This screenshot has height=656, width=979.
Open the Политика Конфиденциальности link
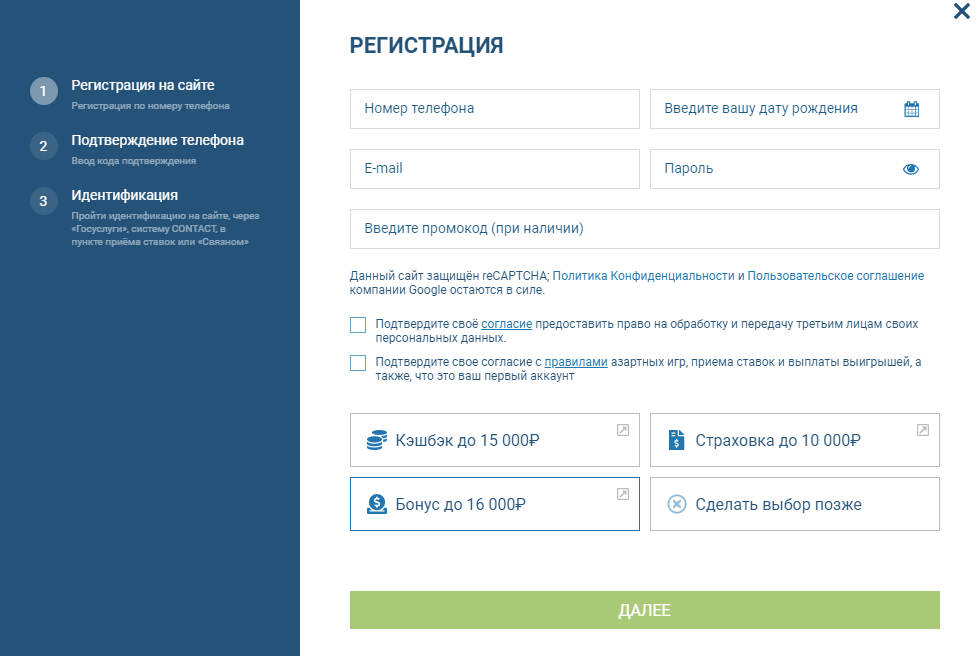643,276
